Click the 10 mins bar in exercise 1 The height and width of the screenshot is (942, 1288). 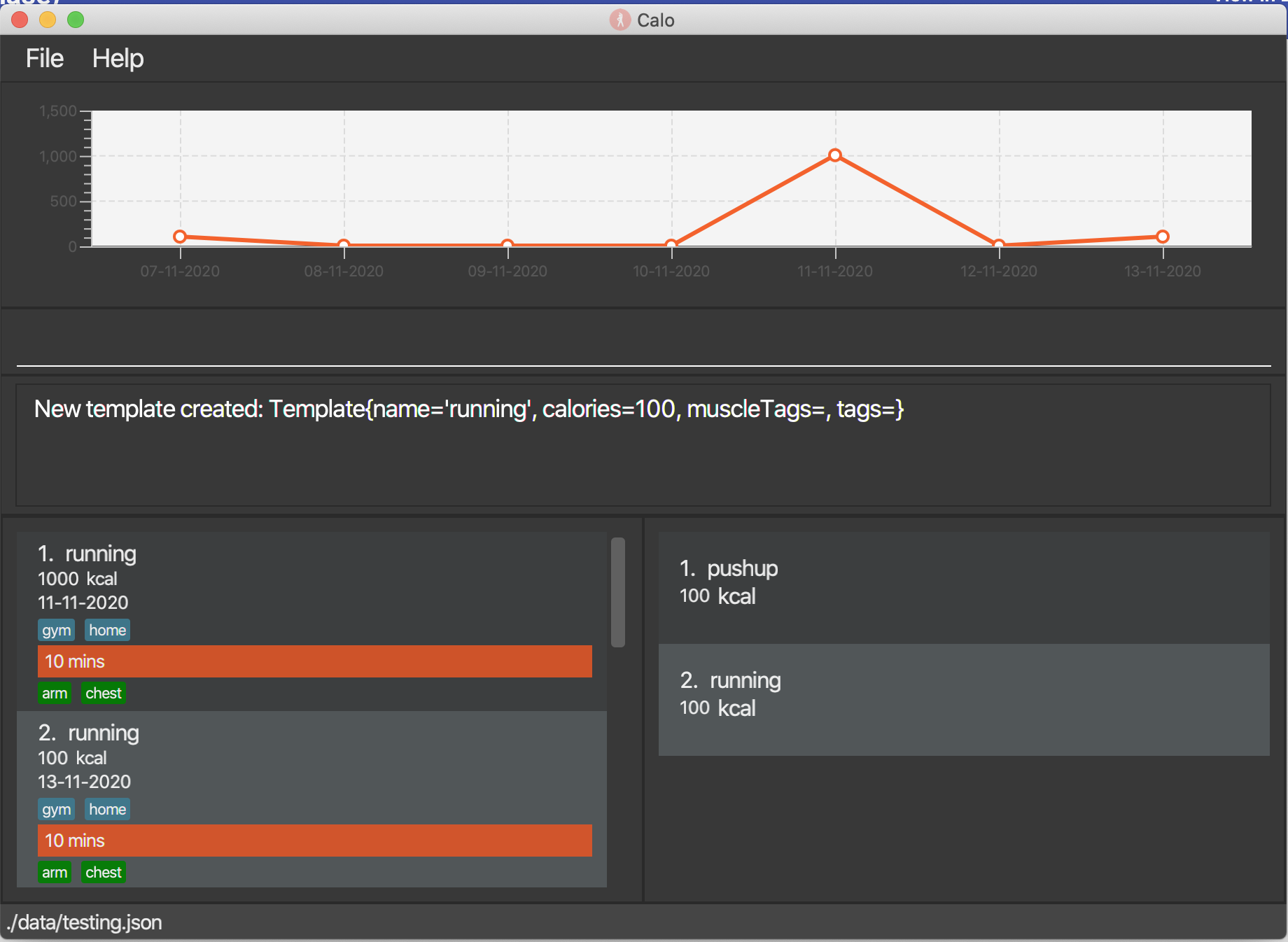point(315,661)
